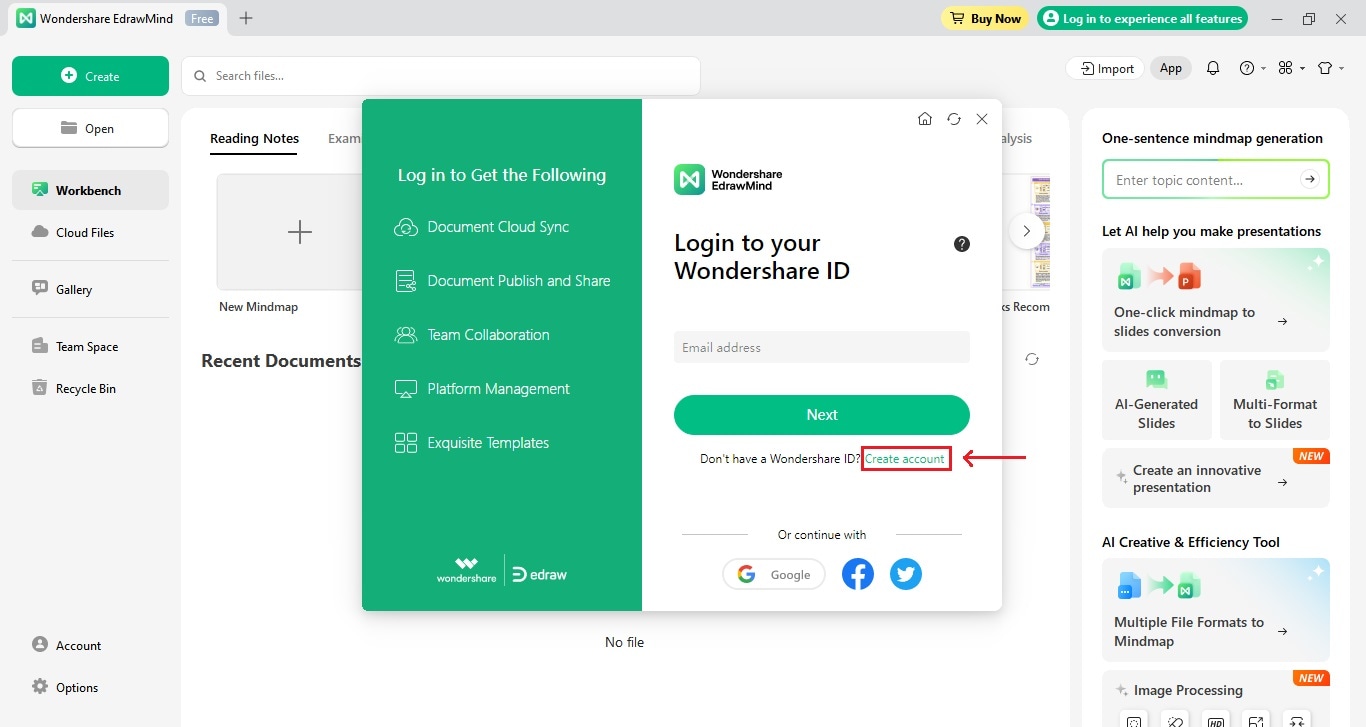Screen dimensions: 1366x727
Task: Continue with Twitter icon
Action: (906, 574)
